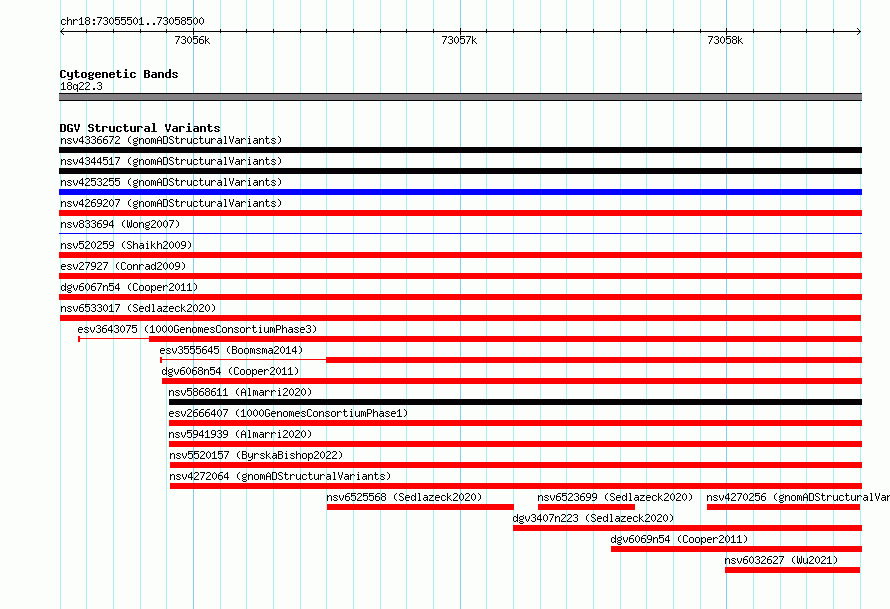The width and height of the screenshot is (890, 609).
Task: Open the nsv4336672 gnomAD variant label
Action: [x=171, y=140]
